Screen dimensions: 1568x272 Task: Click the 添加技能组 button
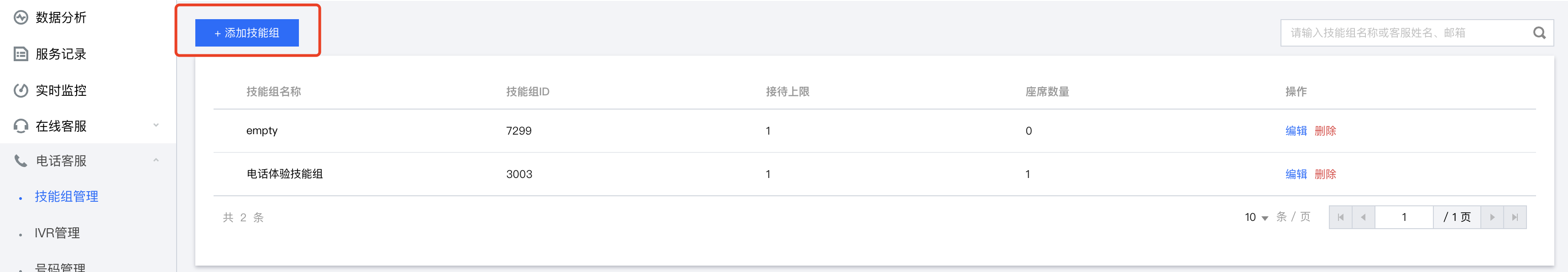coord(246,33)
